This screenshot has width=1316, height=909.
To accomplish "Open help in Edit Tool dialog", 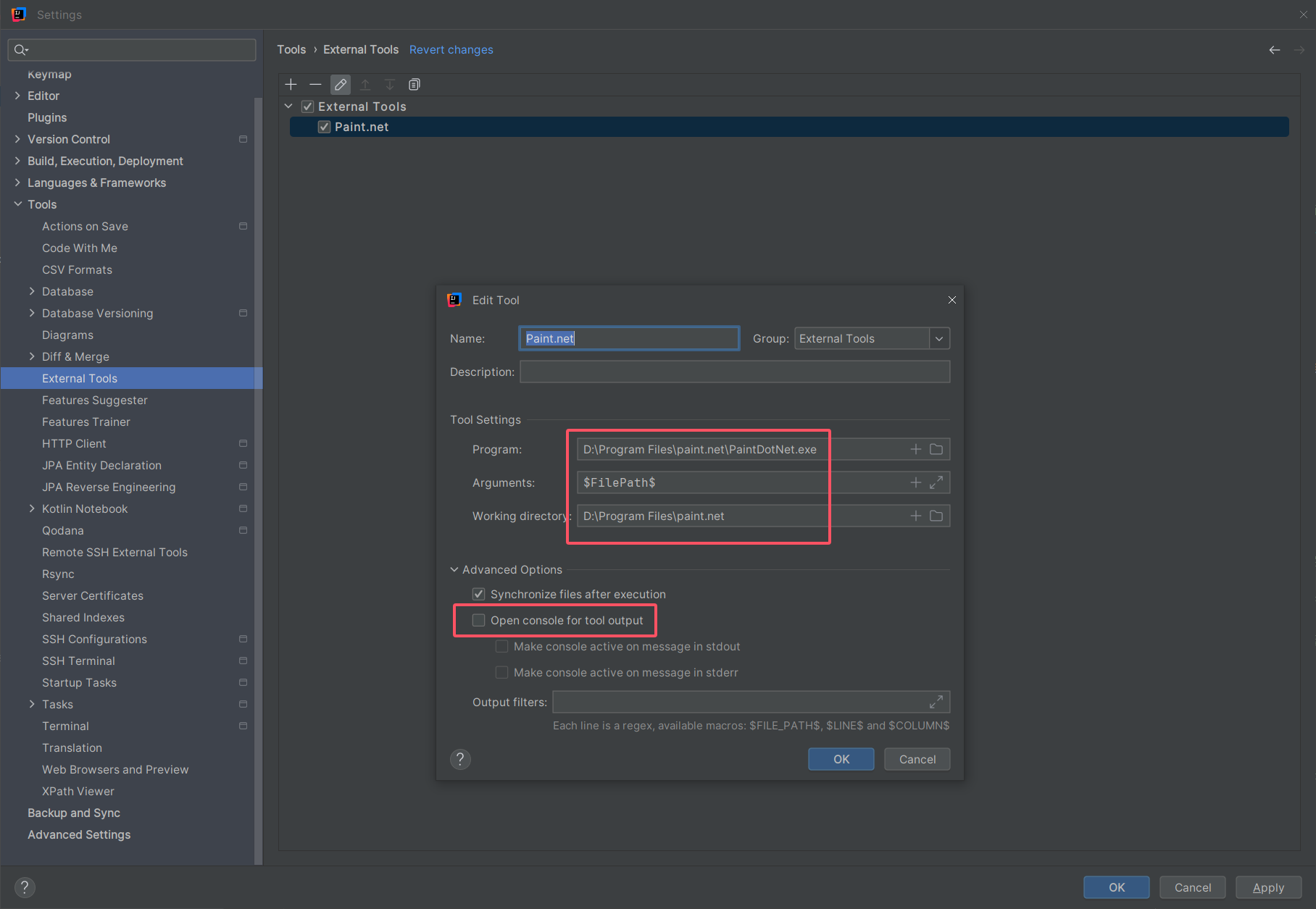I will pos(460,759).
